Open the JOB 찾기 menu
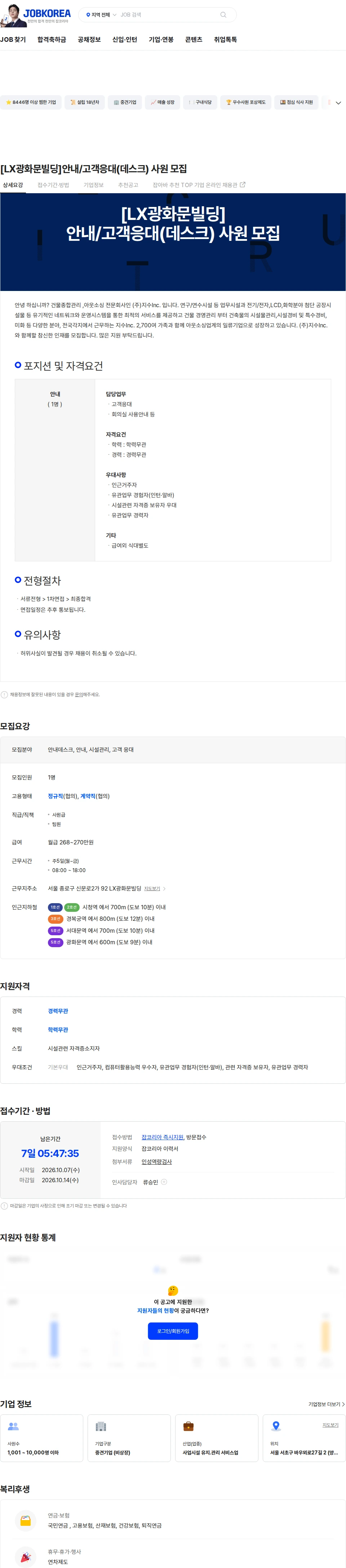This screenshot has height=1568, width=346. (x=13, y=40)
